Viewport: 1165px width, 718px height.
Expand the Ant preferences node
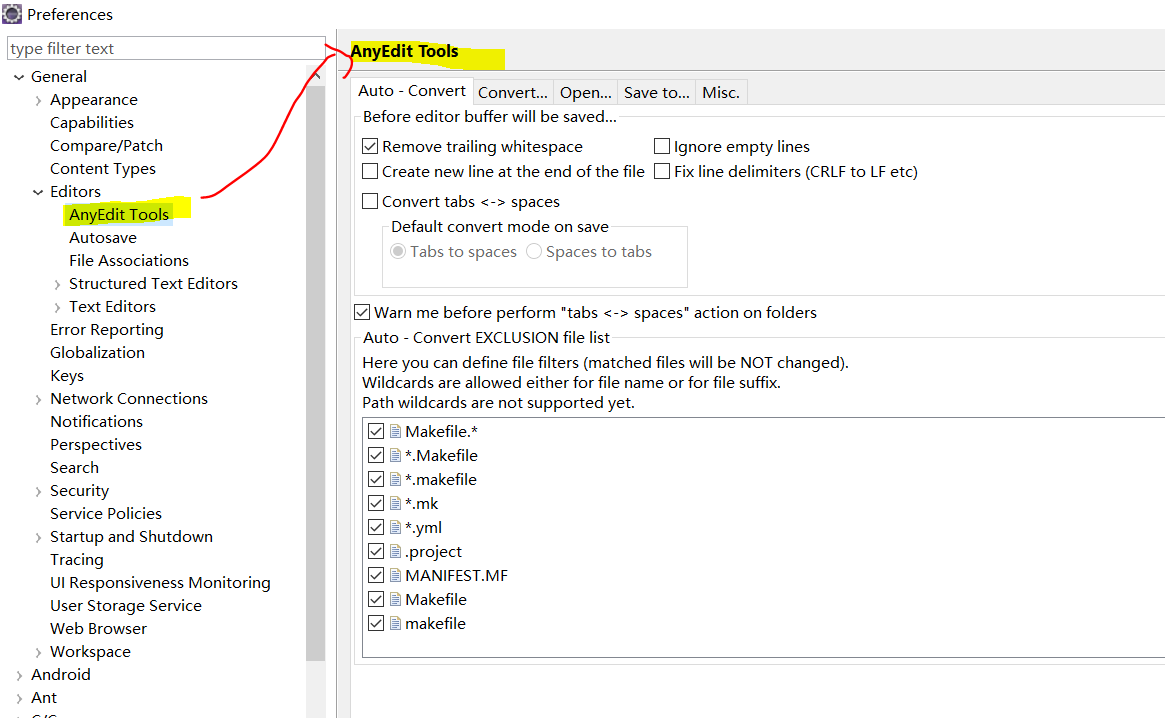[19, 699]
